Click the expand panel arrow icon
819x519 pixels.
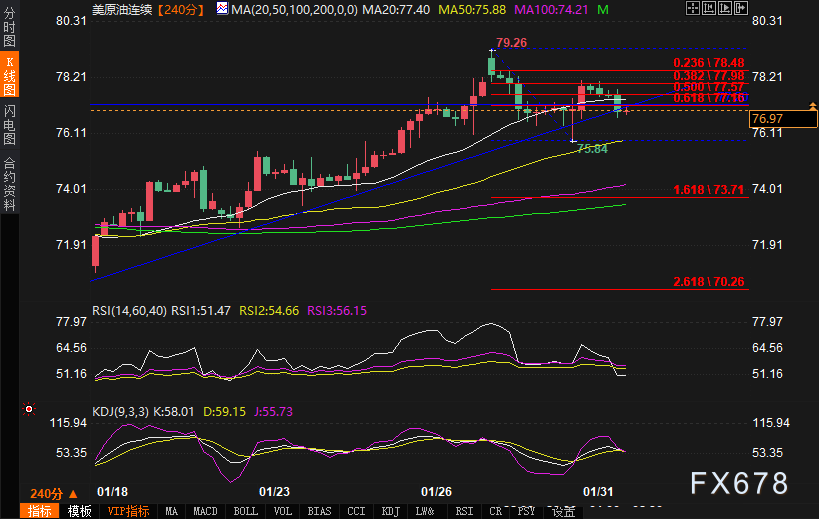(x=741, y=8)
